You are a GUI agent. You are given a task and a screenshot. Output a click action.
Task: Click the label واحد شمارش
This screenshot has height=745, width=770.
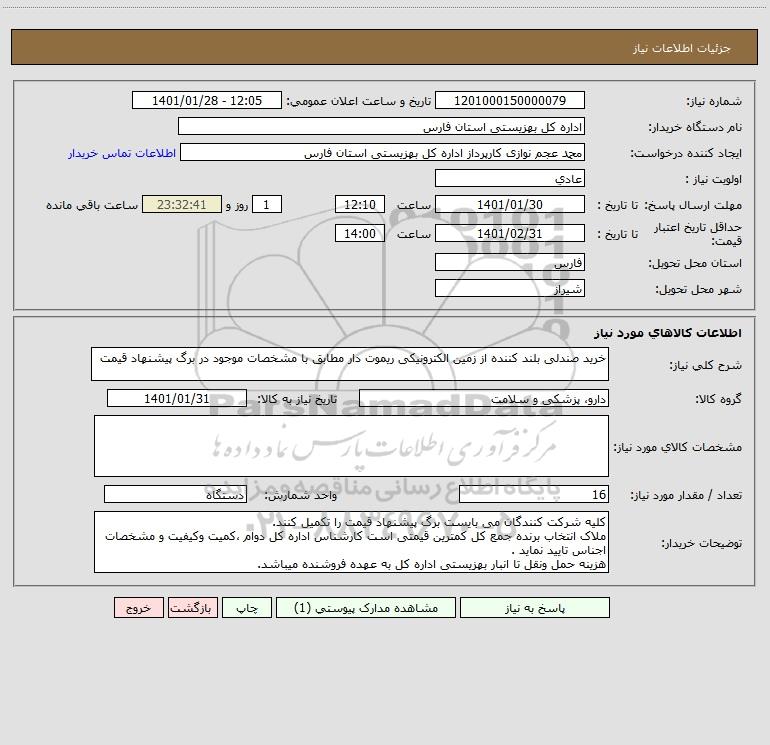(301, 495)
